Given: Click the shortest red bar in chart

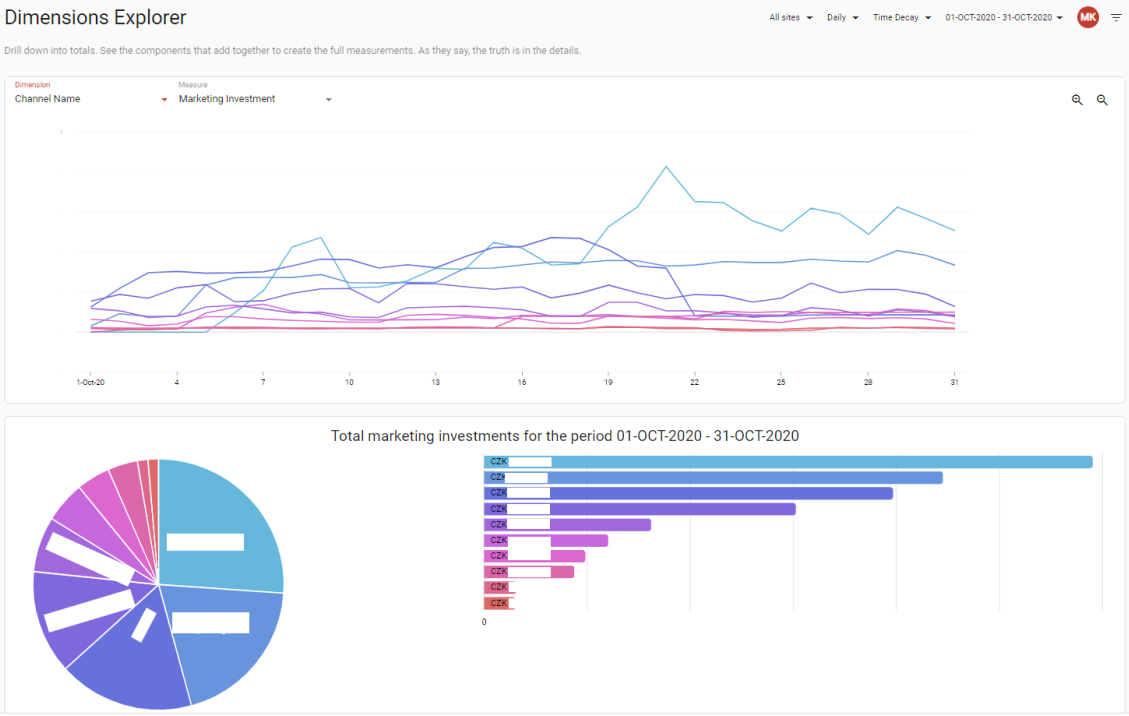Looking at the screenshot, I should [x=499, y=603].
